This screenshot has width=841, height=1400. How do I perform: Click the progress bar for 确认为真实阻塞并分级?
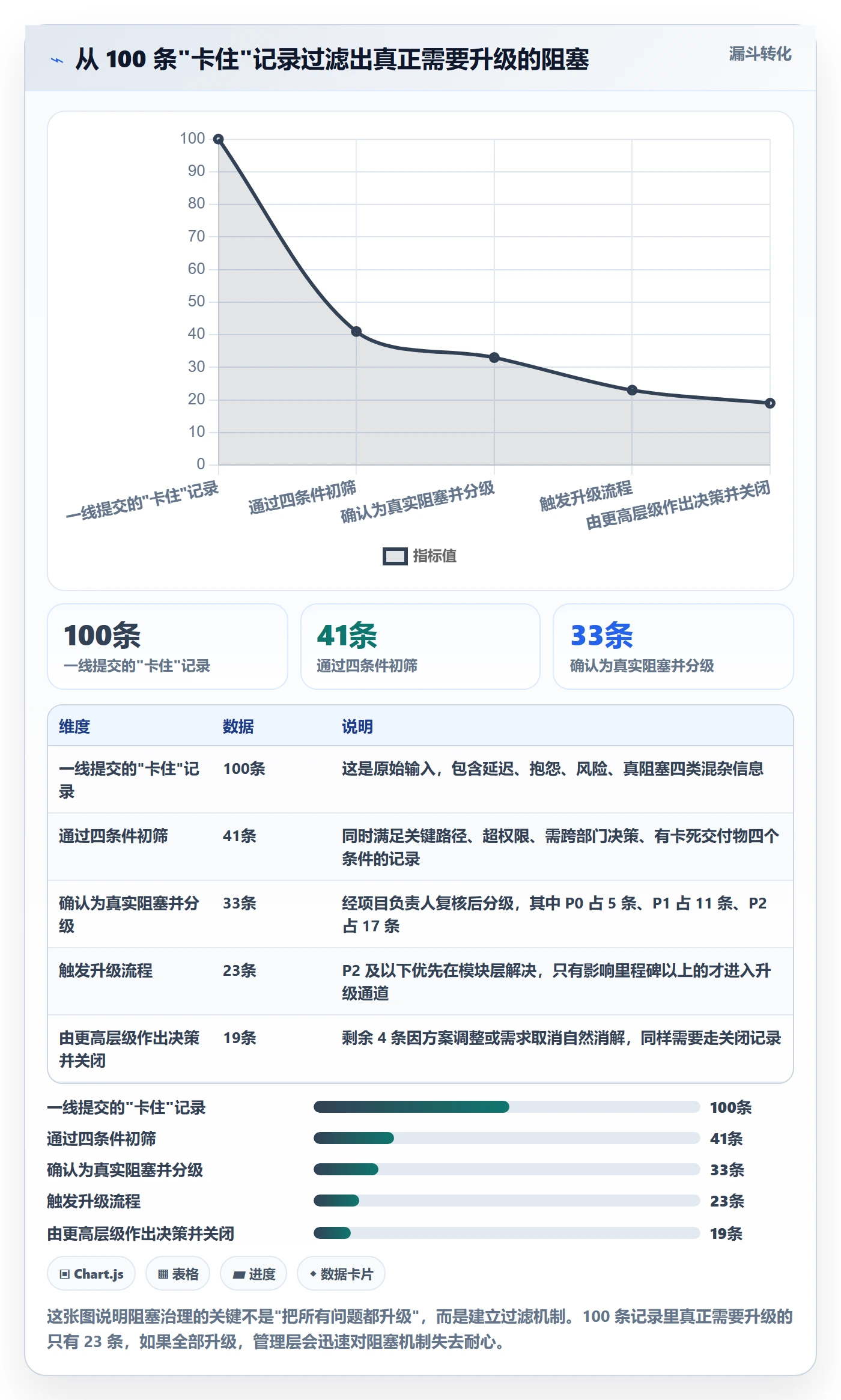[506, 1169]
